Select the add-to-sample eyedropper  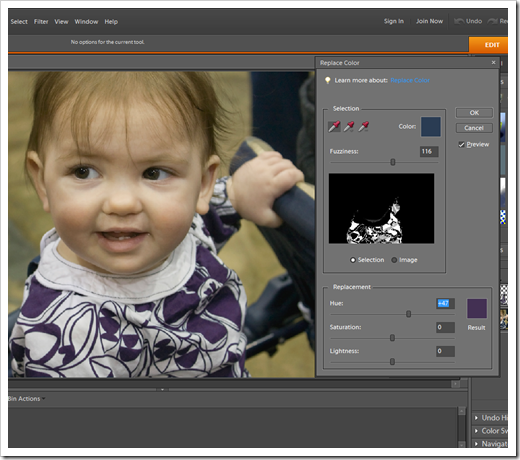349,127
